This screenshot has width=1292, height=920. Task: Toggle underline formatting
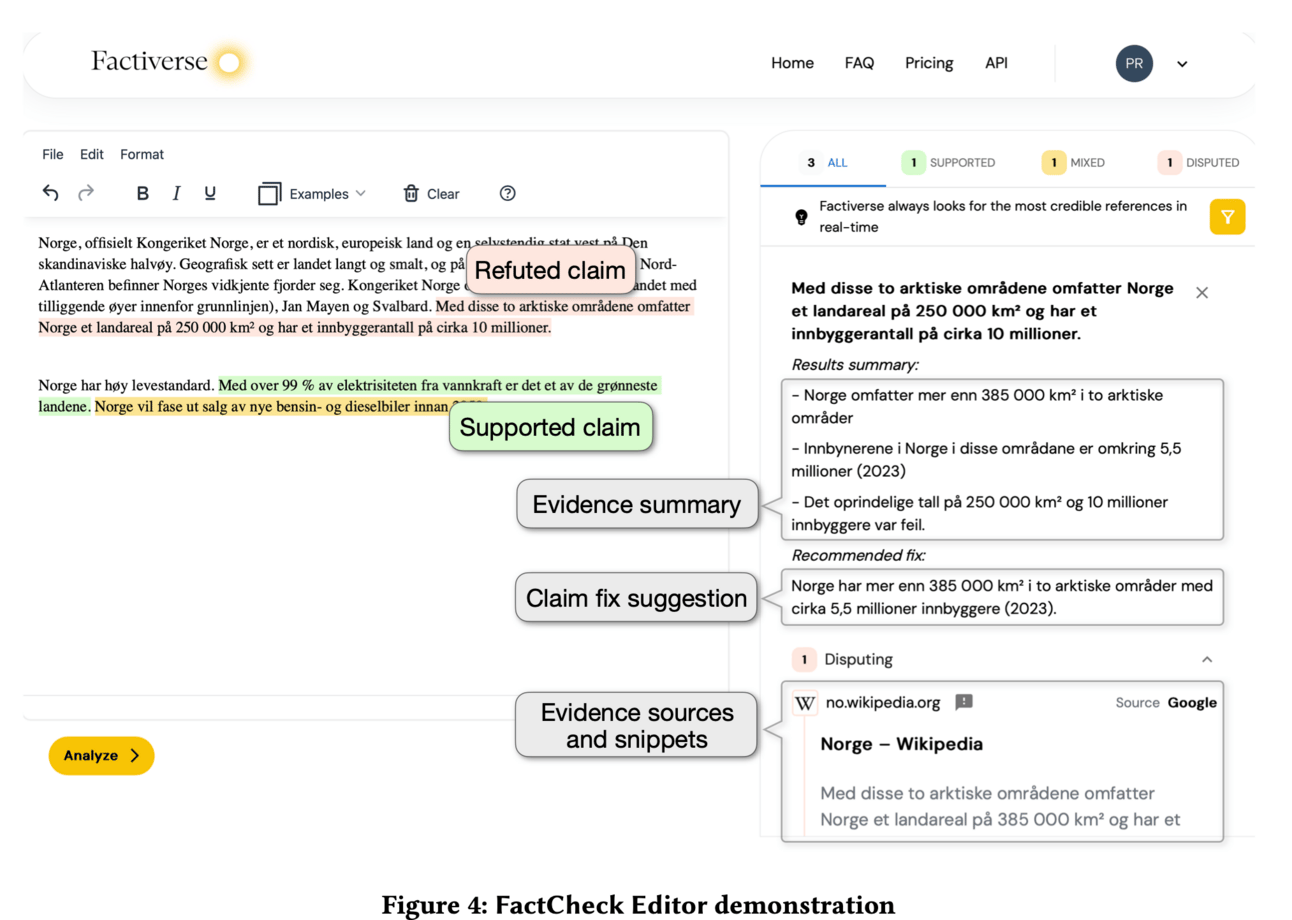(x=210, y=194)
